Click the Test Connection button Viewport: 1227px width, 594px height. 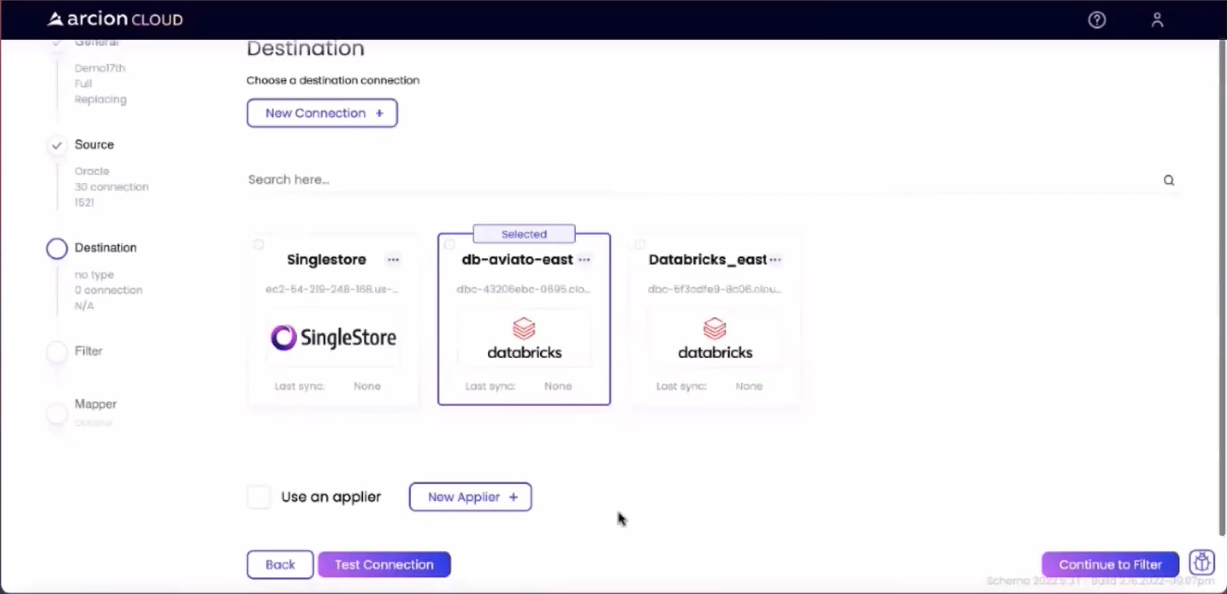pos(384,564)
